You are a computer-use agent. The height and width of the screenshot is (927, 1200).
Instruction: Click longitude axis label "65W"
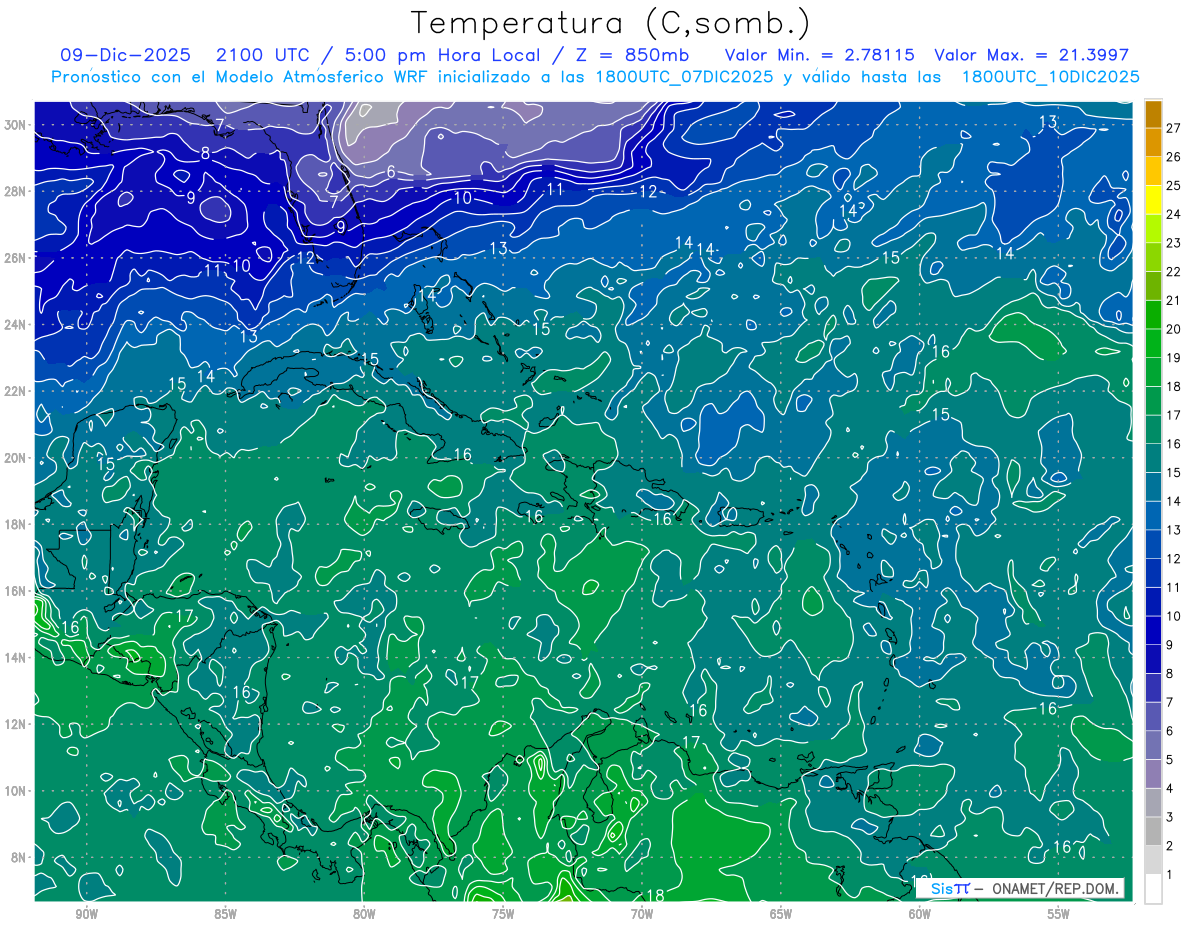point(781,914)
